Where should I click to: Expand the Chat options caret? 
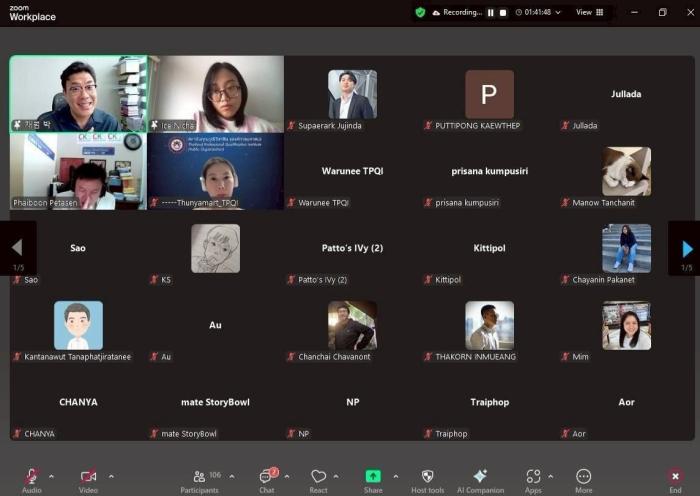[287, 476]
